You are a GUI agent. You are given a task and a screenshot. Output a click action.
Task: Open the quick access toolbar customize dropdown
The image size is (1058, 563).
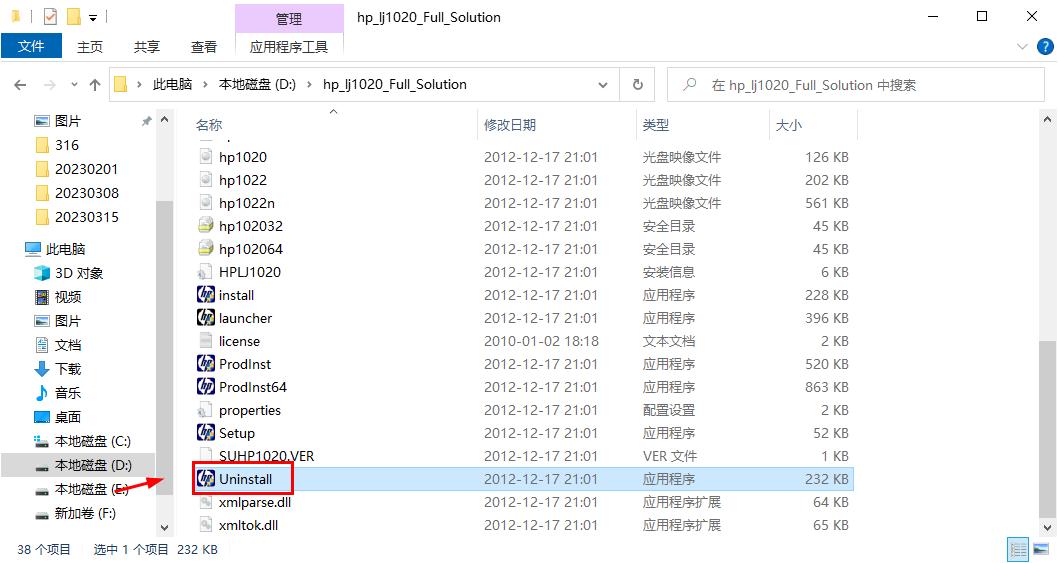pos(93,17)
